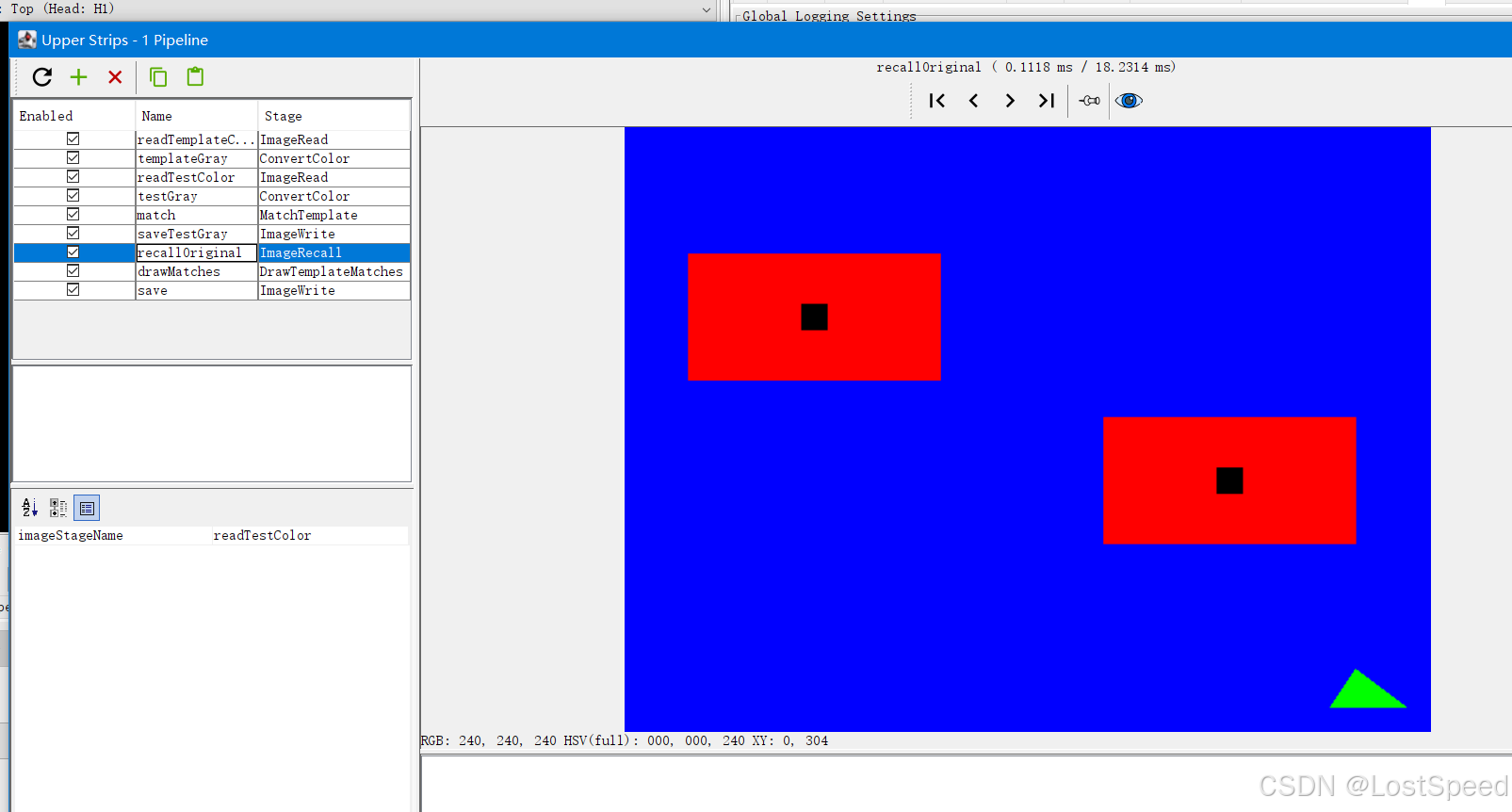
Task: Click the recallOriginal name field
Action: tap(196, 252)
